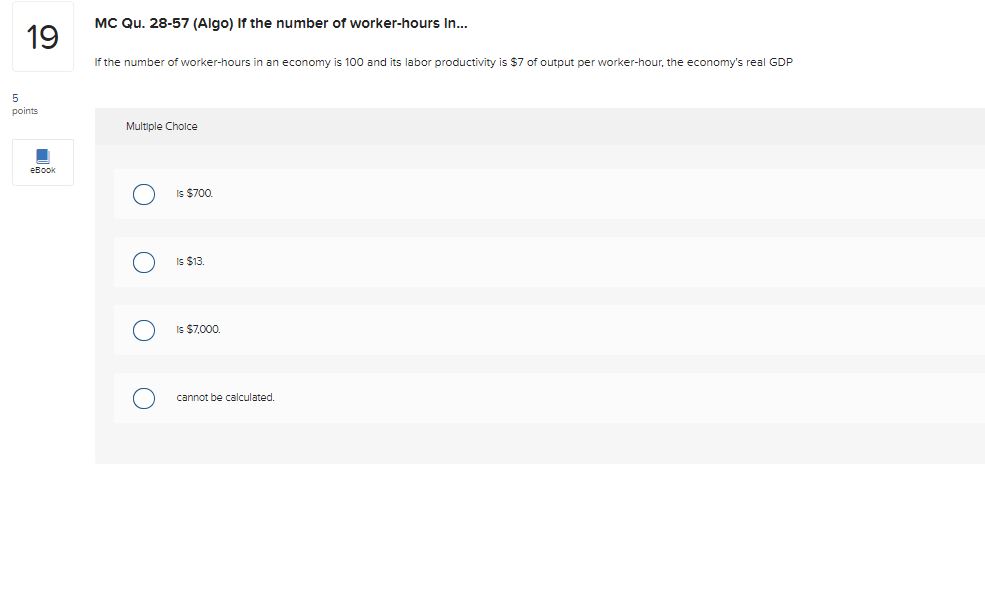Click the 'Is $7,000.' answer text

click(198, 329)
